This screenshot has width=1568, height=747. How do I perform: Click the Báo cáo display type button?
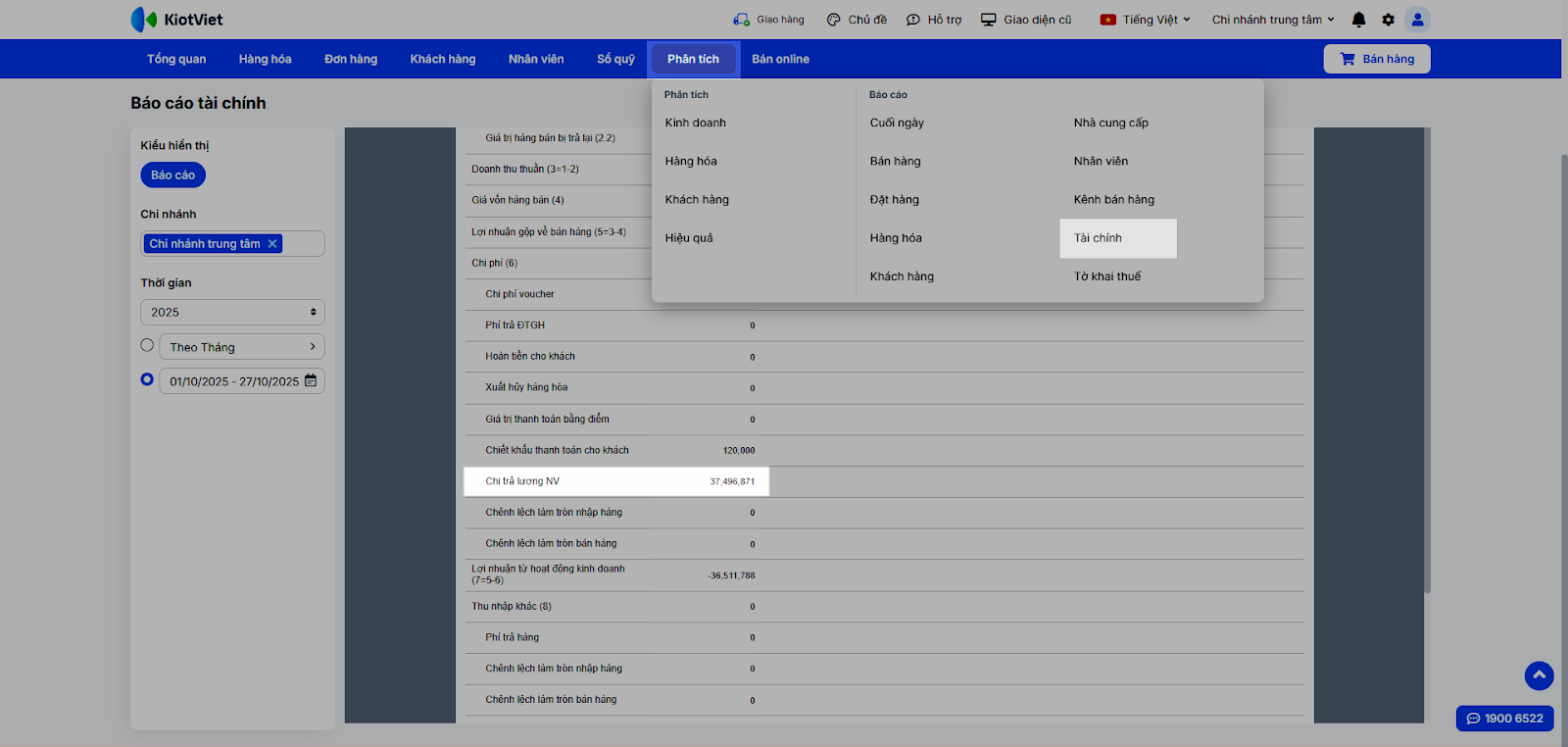tap(172, 175)
